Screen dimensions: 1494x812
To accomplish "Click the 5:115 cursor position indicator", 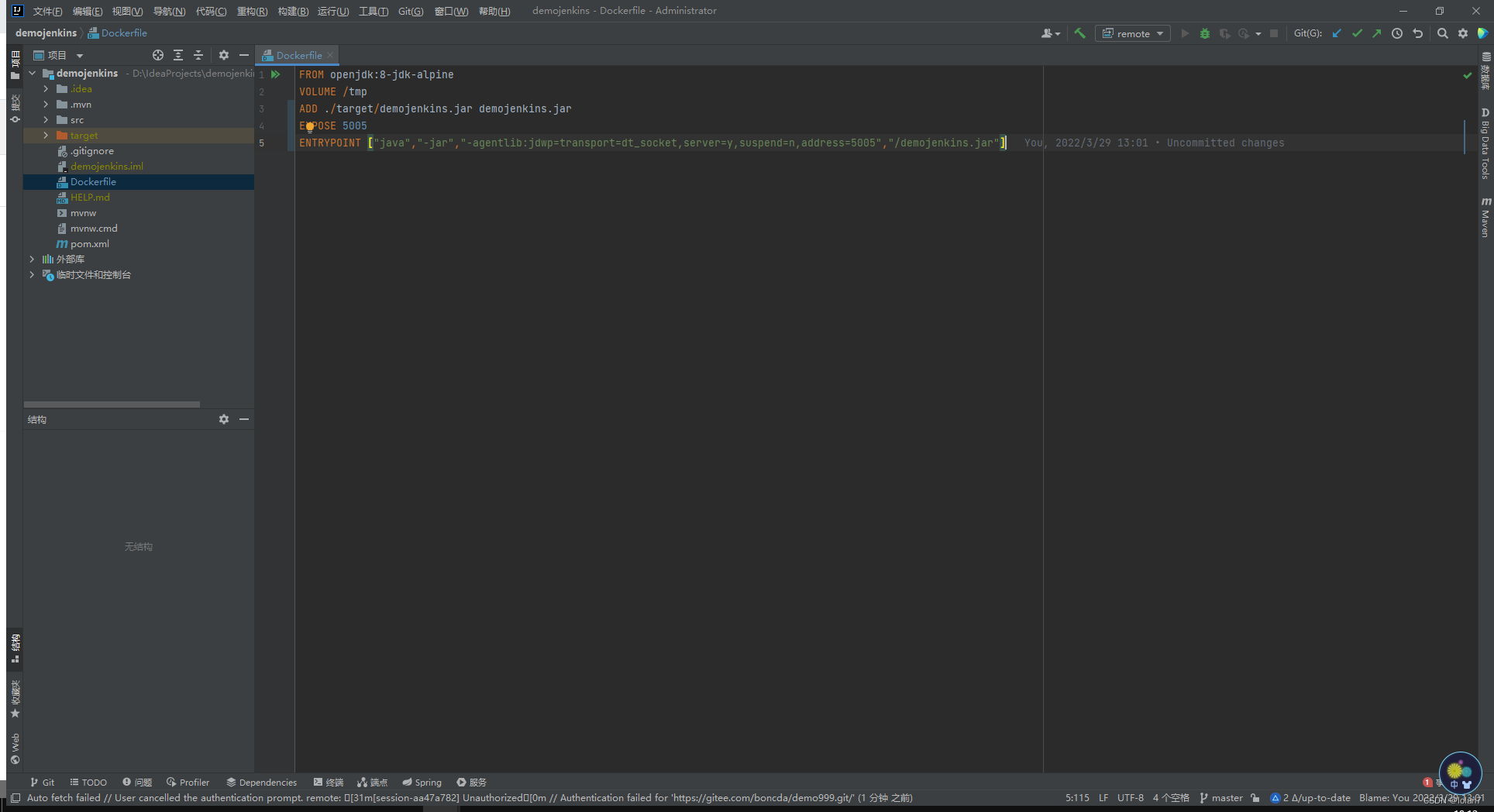I will tap(1077, 797).
